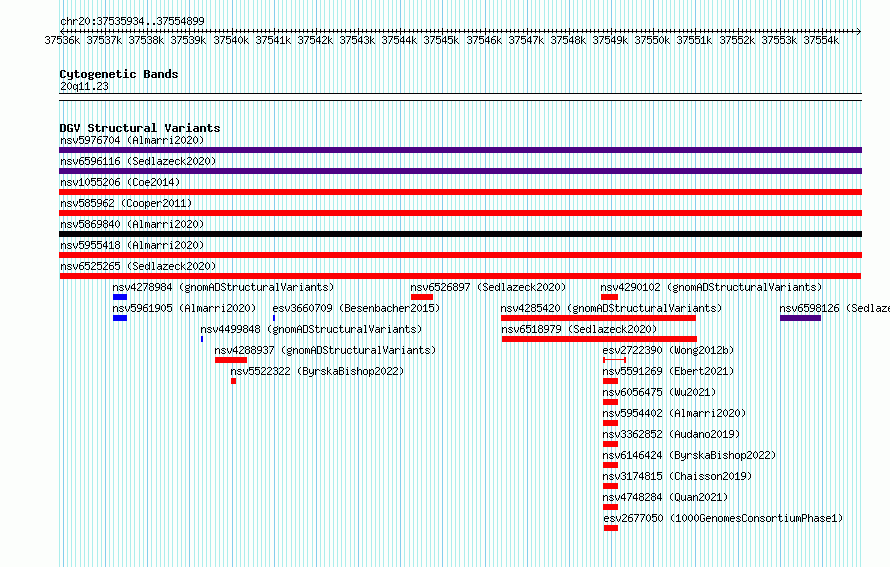Click the 37536k ruler tick label
Screen dimensions: 890x567
(62, 40)
